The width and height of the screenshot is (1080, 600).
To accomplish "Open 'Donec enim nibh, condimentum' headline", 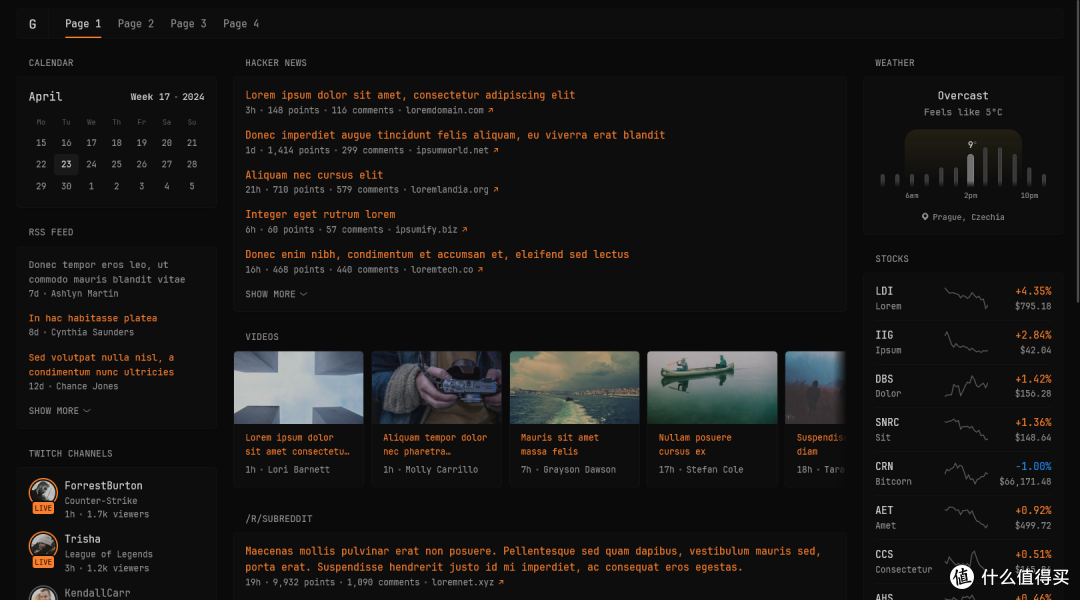I will coord(437,254).
